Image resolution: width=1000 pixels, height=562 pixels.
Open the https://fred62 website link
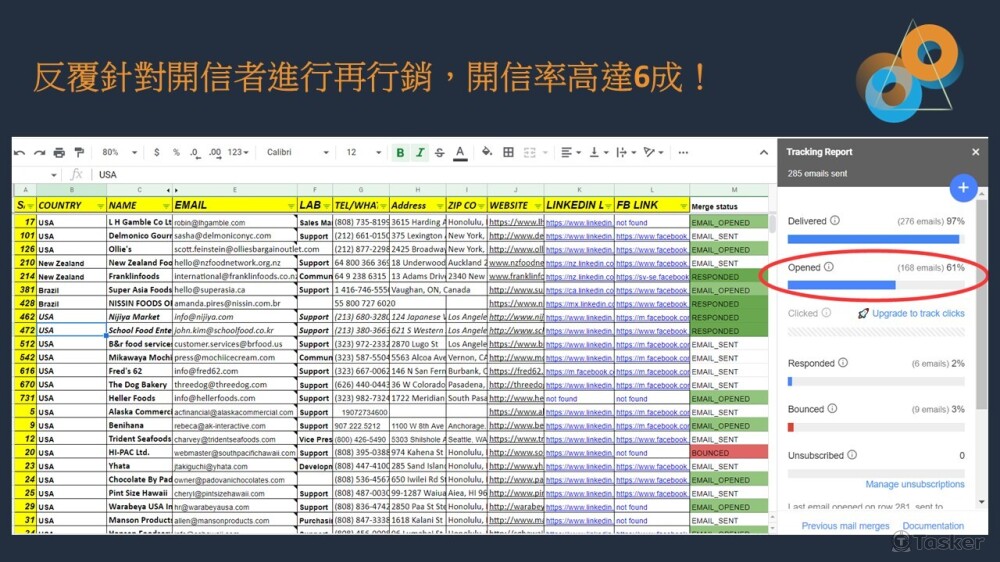pos(515,371)
